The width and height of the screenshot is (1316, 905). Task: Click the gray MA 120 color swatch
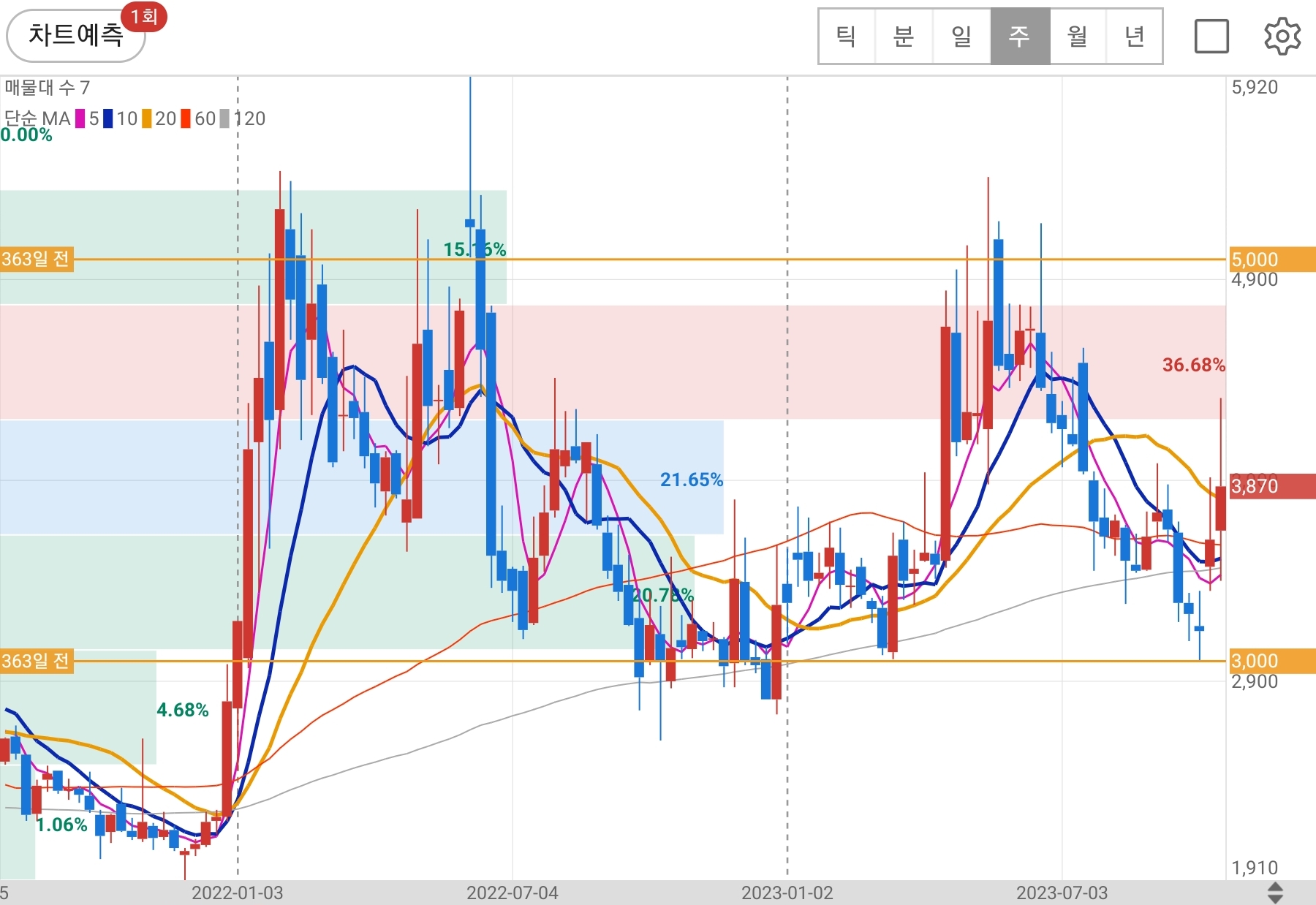[x=225, y=118]
